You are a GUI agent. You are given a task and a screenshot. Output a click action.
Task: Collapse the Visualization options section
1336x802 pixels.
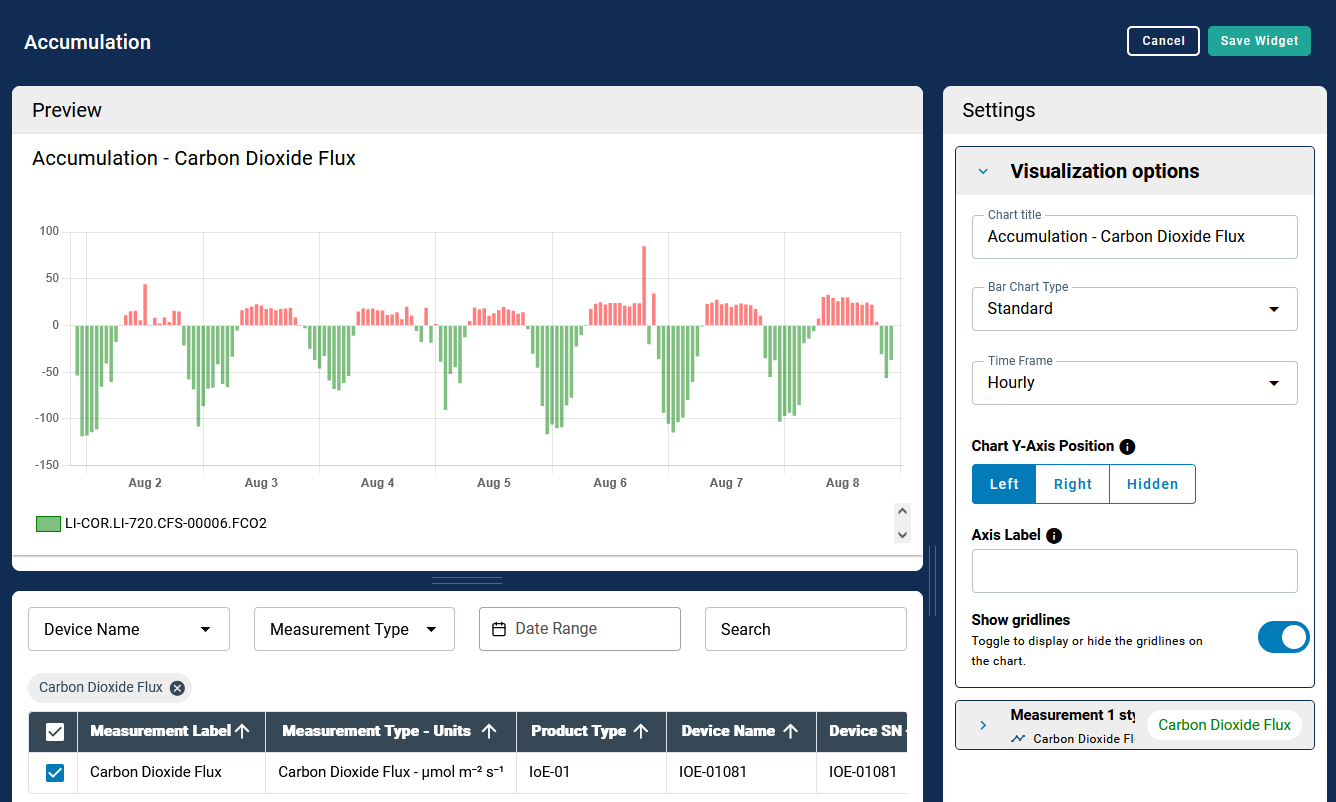(983, 172)
